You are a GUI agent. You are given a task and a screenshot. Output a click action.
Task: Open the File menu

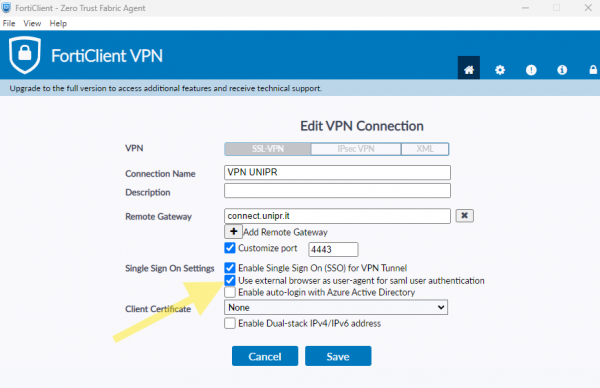(9, 23)
